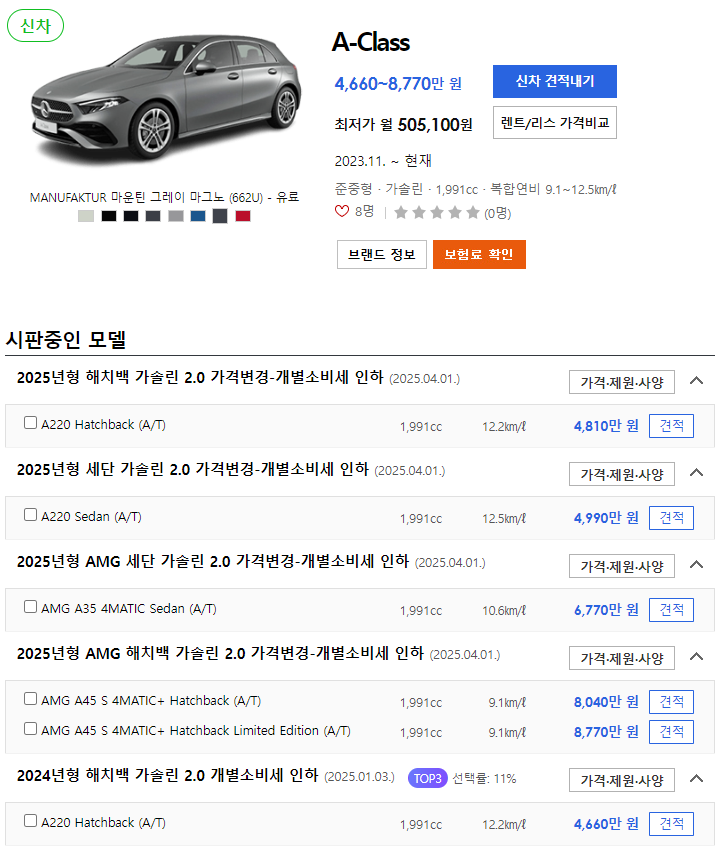Check the 2025 A220 Hatchback 4,810만 원 checkbox
The height and width of the screenshot is (848, 721).
(31, 423)
